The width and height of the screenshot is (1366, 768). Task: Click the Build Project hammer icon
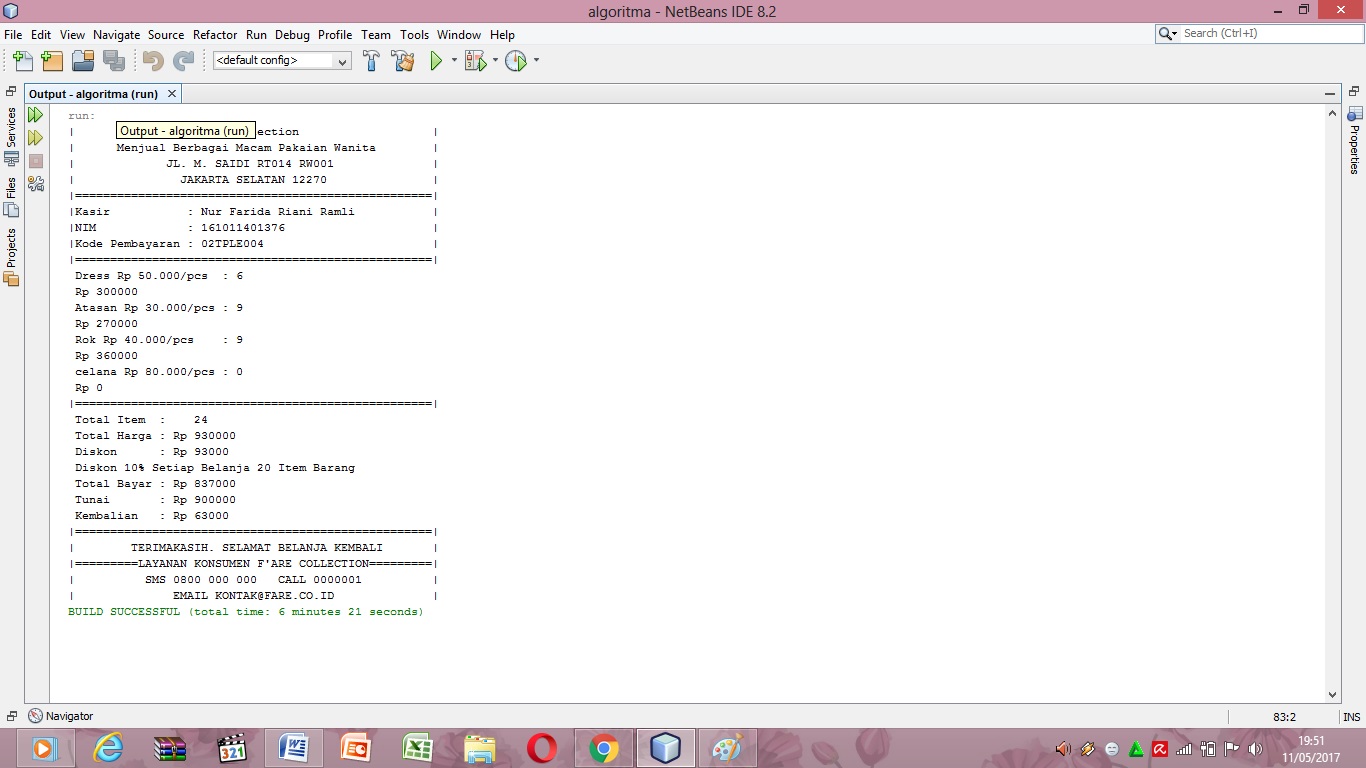(x=371, y=61)
